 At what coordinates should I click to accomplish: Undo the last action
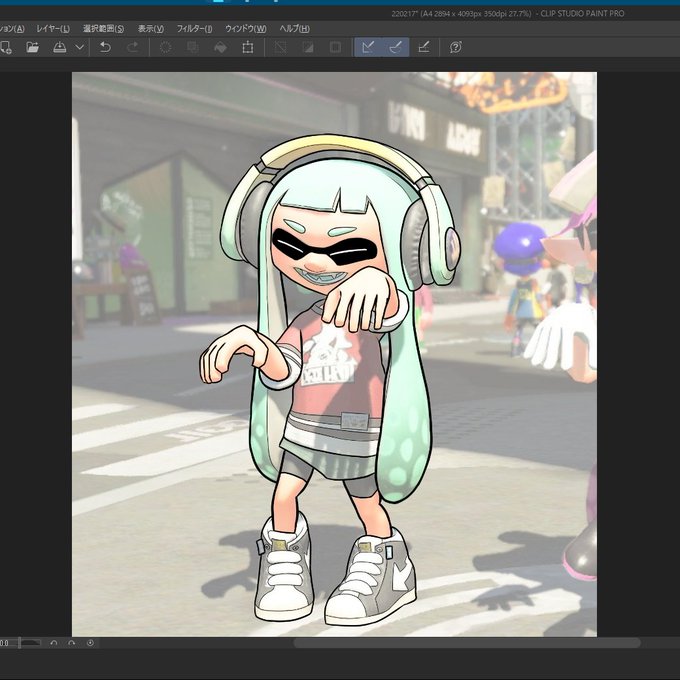click(105, 47)
